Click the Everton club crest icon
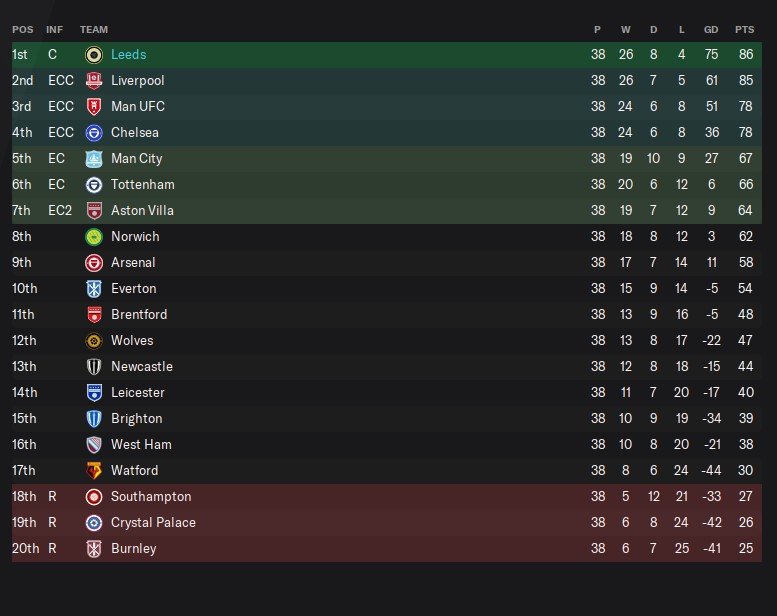This screenshot has height=616, width=777. 94,288
